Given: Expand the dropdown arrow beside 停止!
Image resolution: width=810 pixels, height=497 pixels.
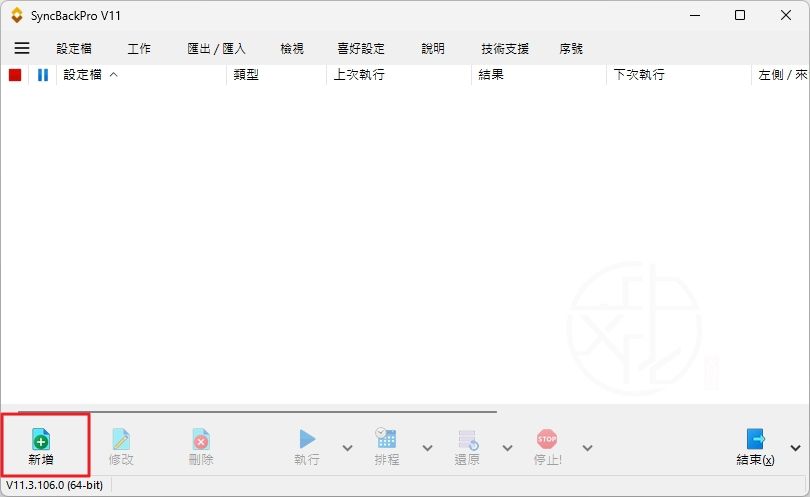Looking at the screenshot, I should [587, 448].
